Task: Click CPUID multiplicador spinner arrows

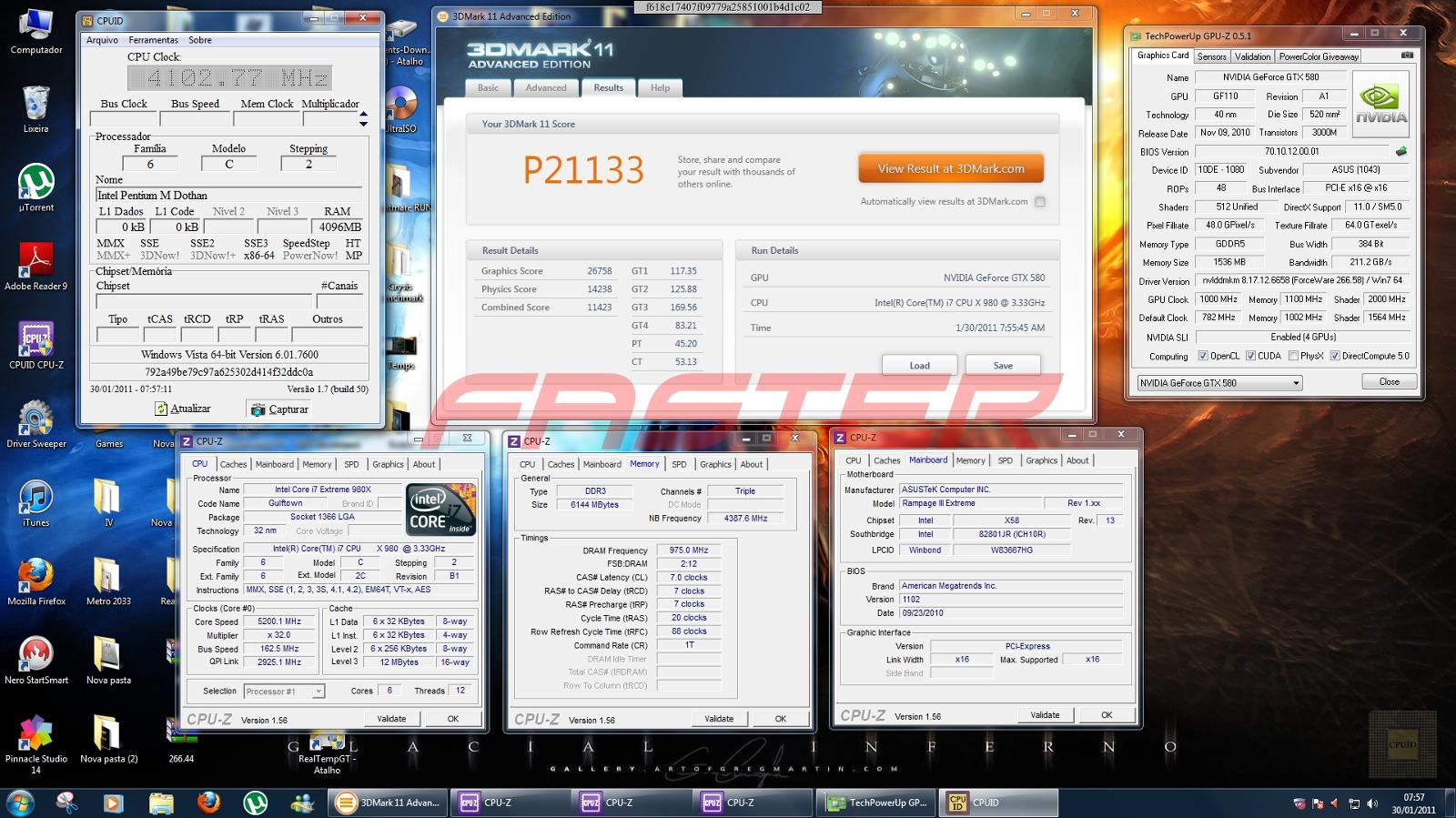Action: (364, 119)
